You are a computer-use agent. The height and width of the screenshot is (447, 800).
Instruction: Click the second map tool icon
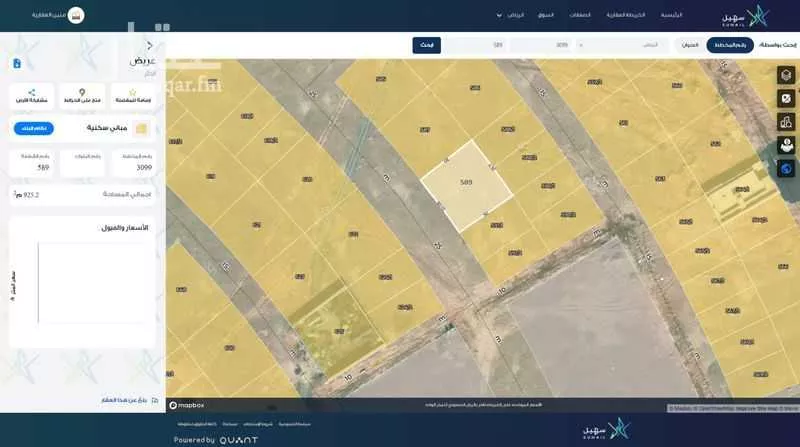(786, 98)
